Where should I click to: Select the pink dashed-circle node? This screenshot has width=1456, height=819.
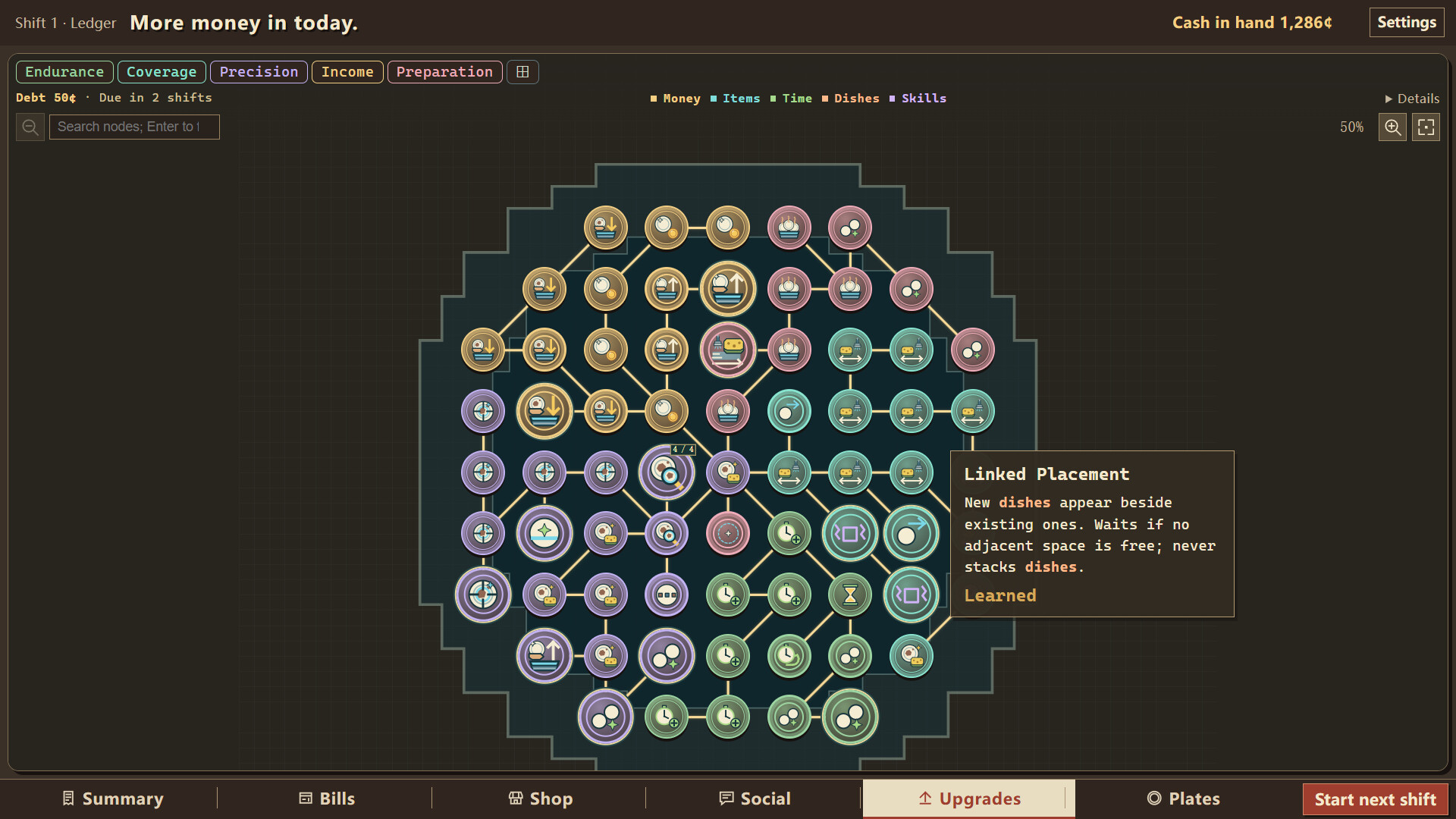point(728,533)
